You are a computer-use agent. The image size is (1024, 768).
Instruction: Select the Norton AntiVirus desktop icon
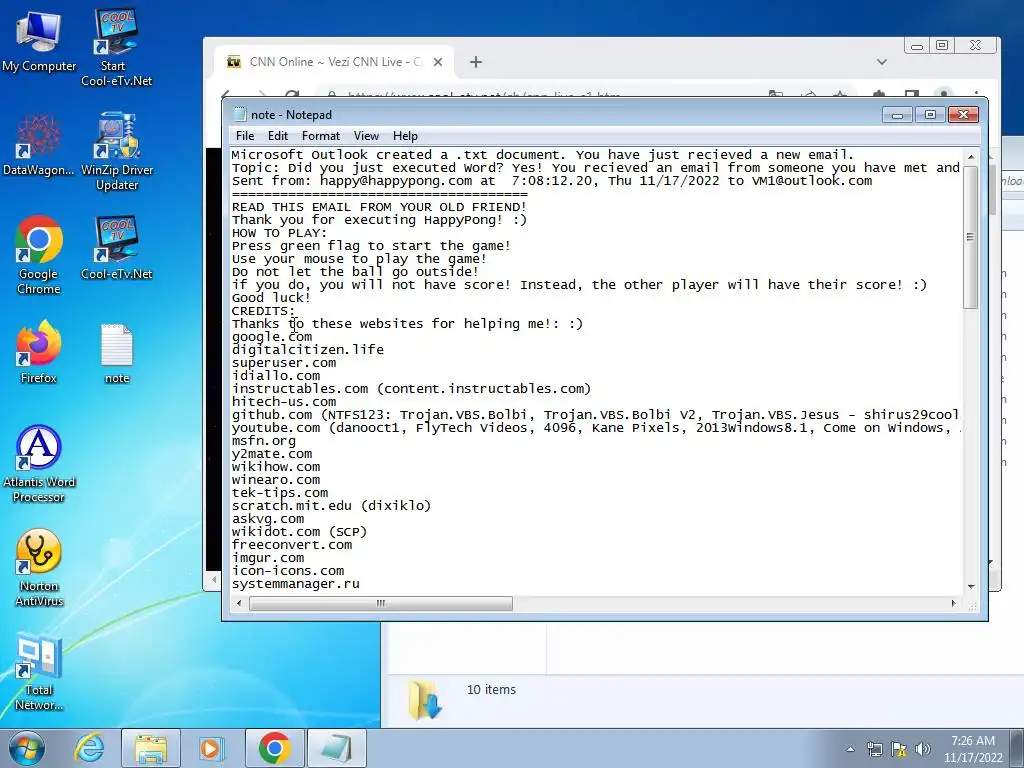coord(39,567)
